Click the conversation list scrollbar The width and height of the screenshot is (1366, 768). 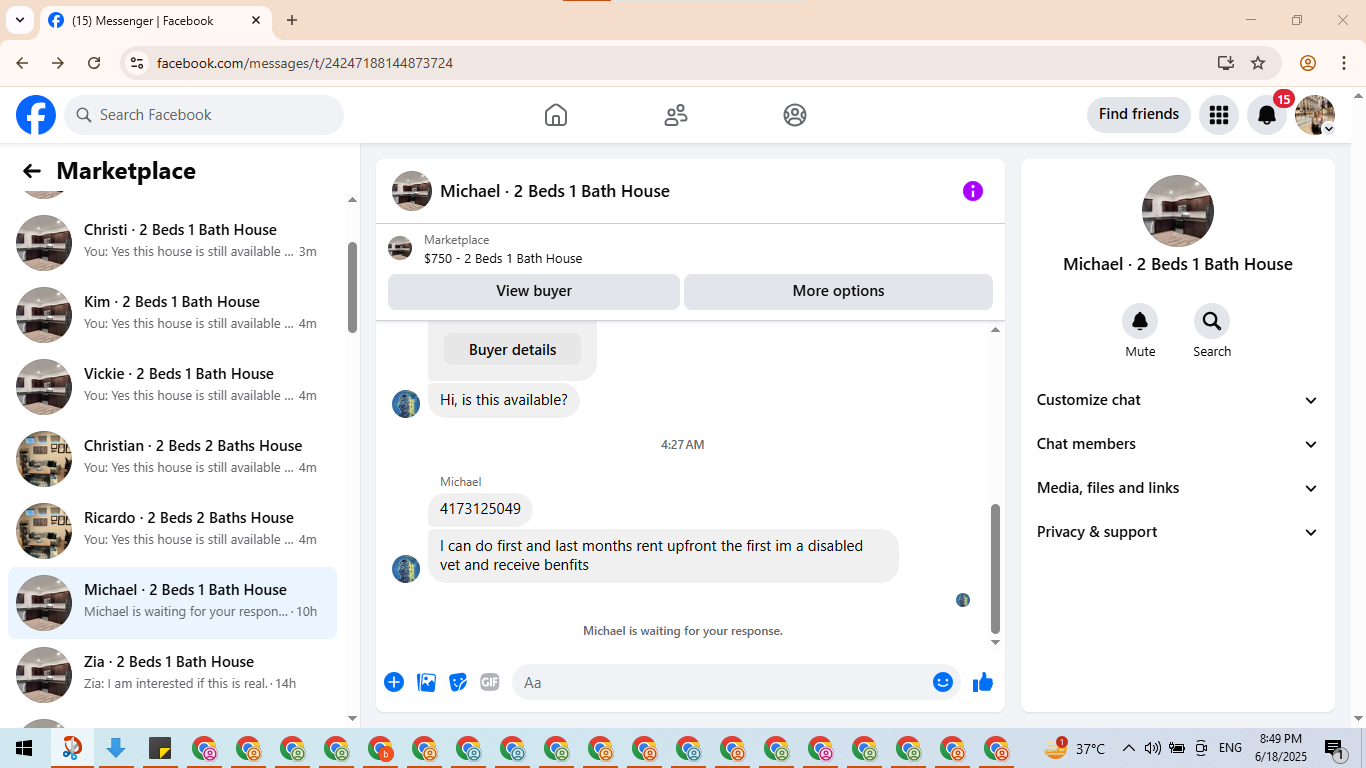point(352,287)
